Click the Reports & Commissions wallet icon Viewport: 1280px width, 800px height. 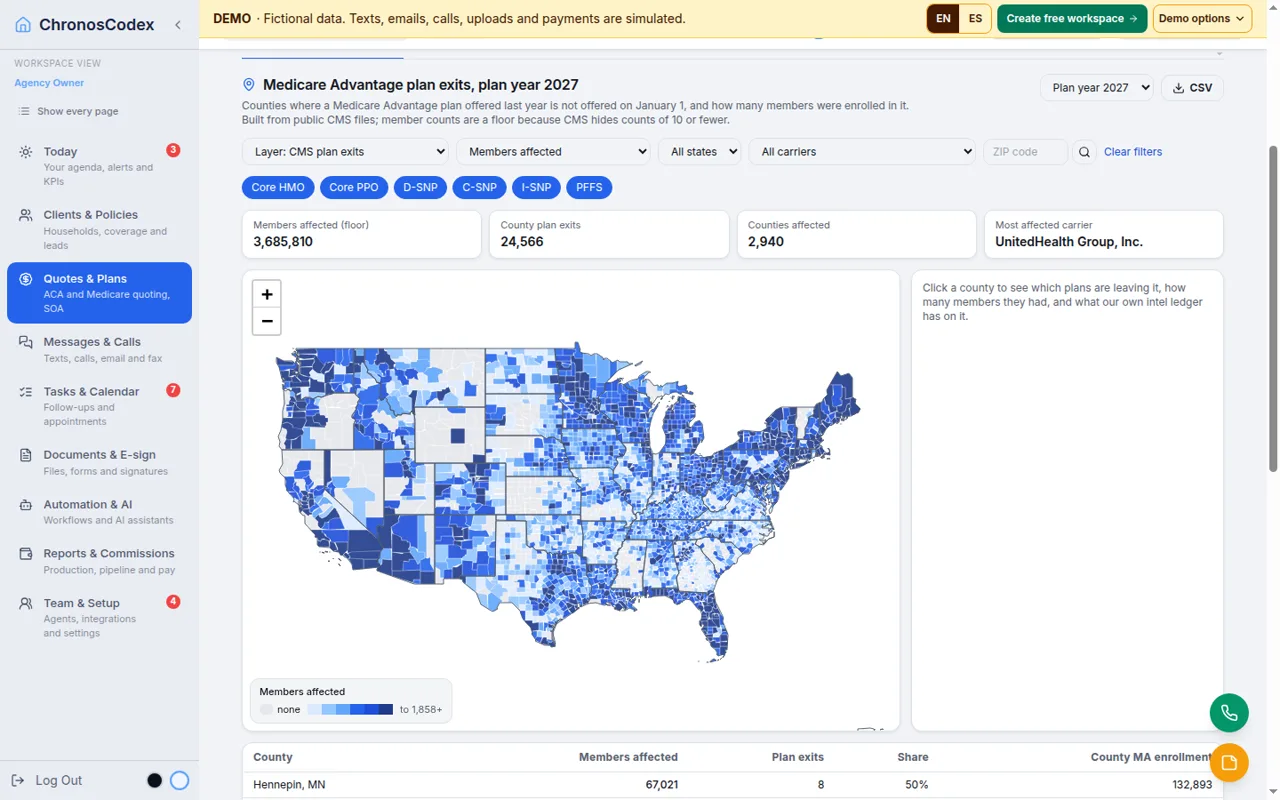coord(25,554)
